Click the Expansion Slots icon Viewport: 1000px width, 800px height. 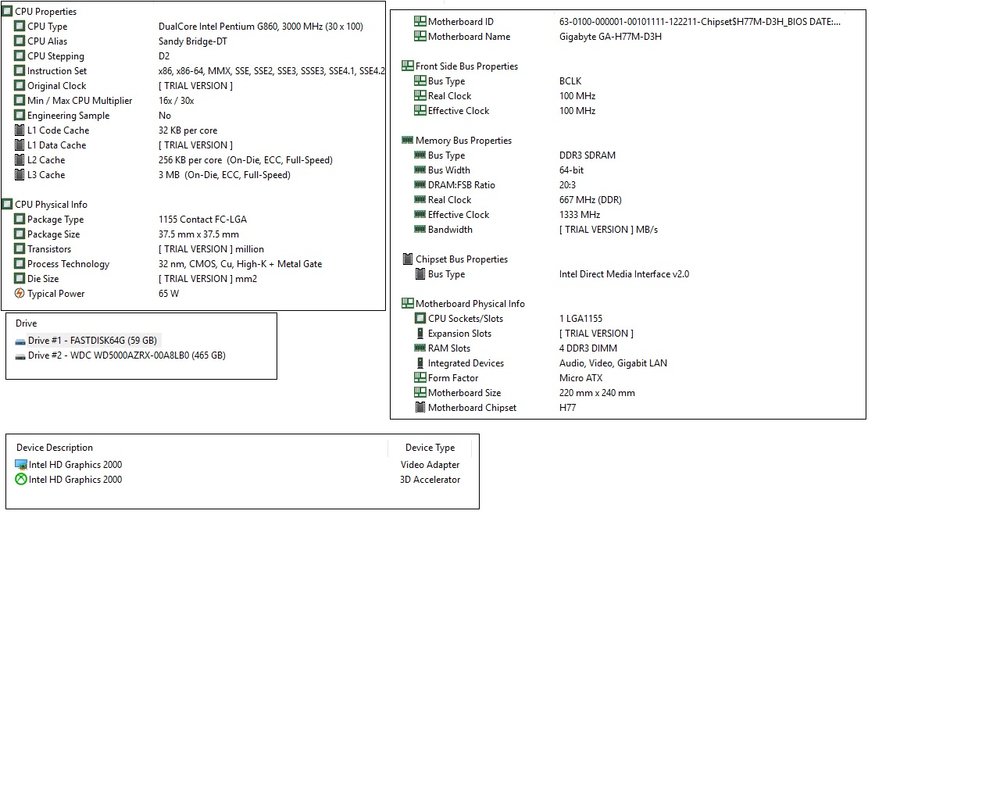click(420, 333)
